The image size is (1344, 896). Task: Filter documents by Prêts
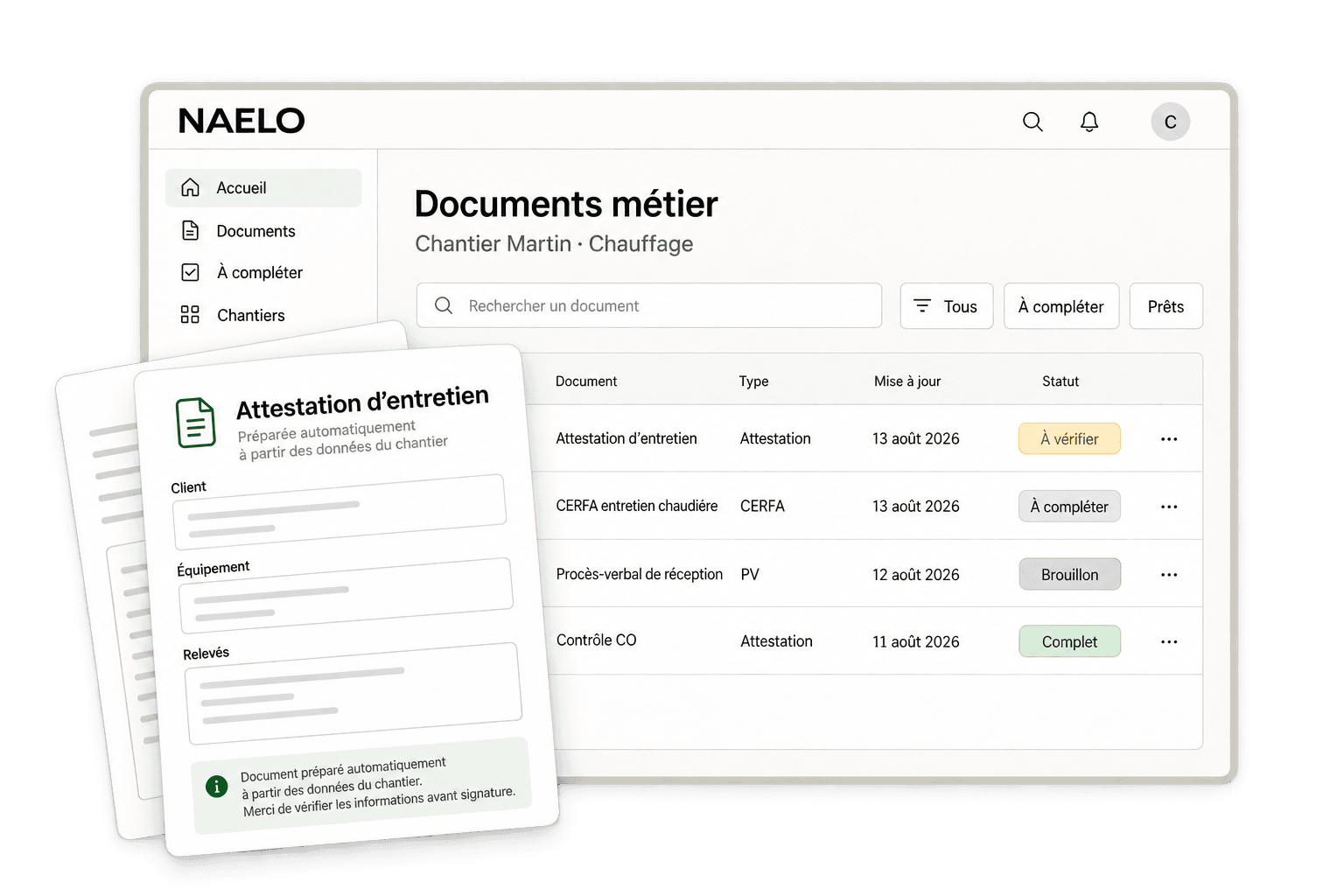[x=1166, y=306]
